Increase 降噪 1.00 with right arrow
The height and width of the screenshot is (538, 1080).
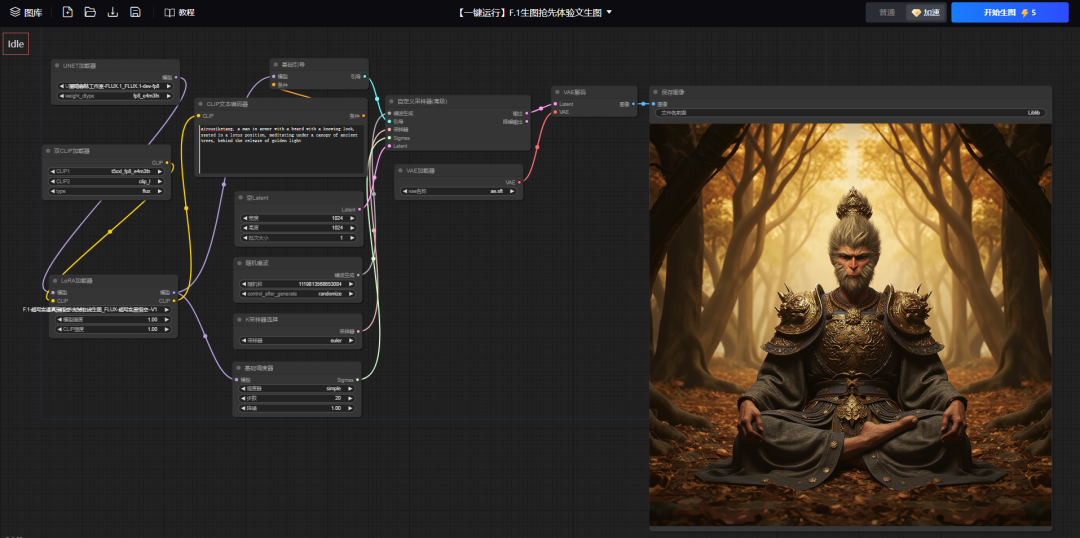click(353, 408)
